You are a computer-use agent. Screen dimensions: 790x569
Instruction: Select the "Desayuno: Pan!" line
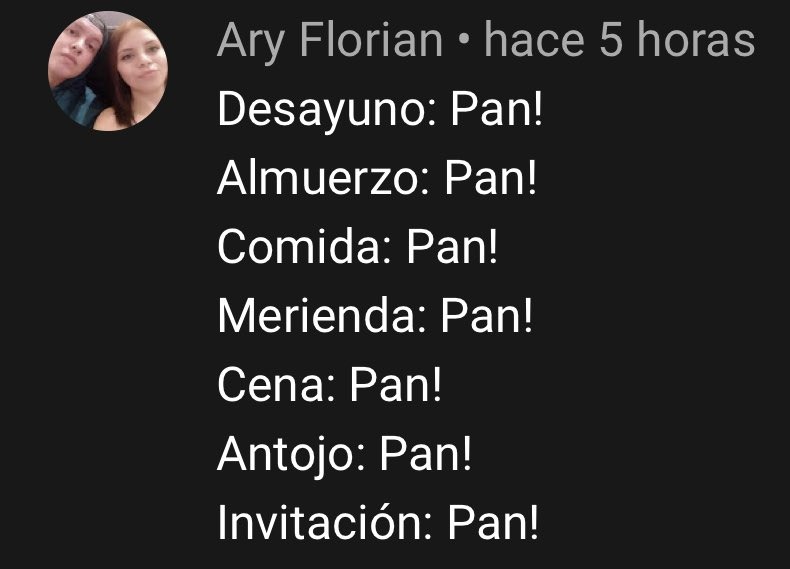click(x=380, y=110)
